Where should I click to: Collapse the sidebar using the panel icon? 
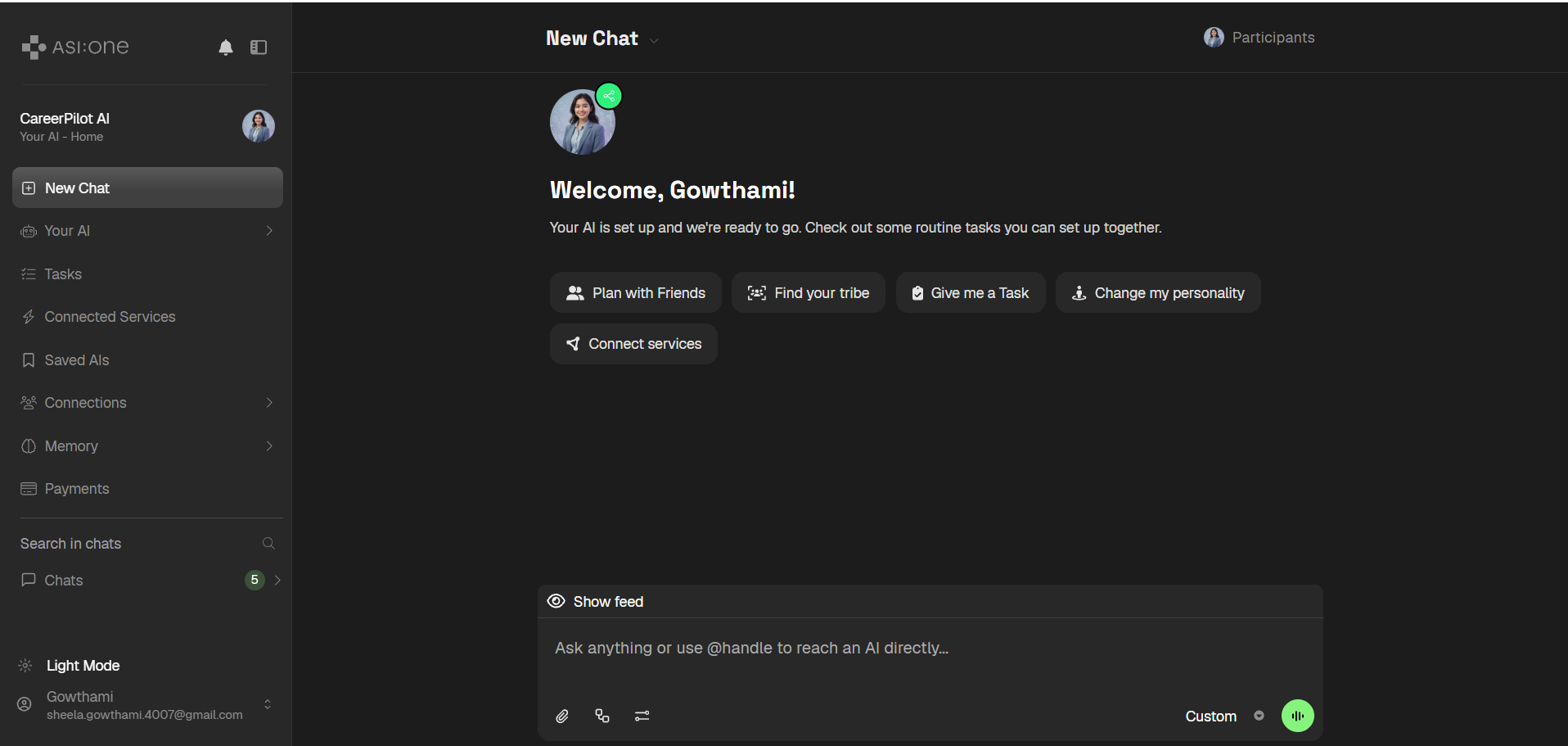coord(259,47)
